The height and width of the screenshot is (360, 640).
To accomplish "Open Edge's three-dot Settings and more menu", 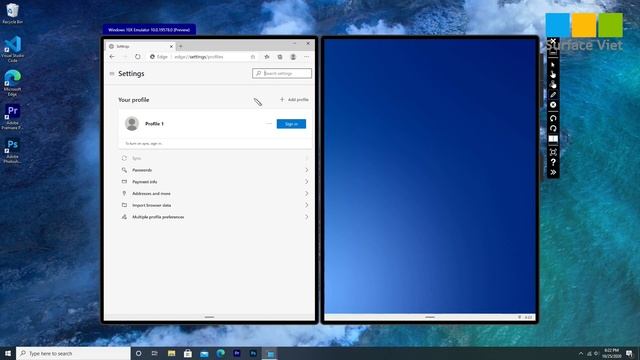I will pyautogui.click(x=307, y=57).
